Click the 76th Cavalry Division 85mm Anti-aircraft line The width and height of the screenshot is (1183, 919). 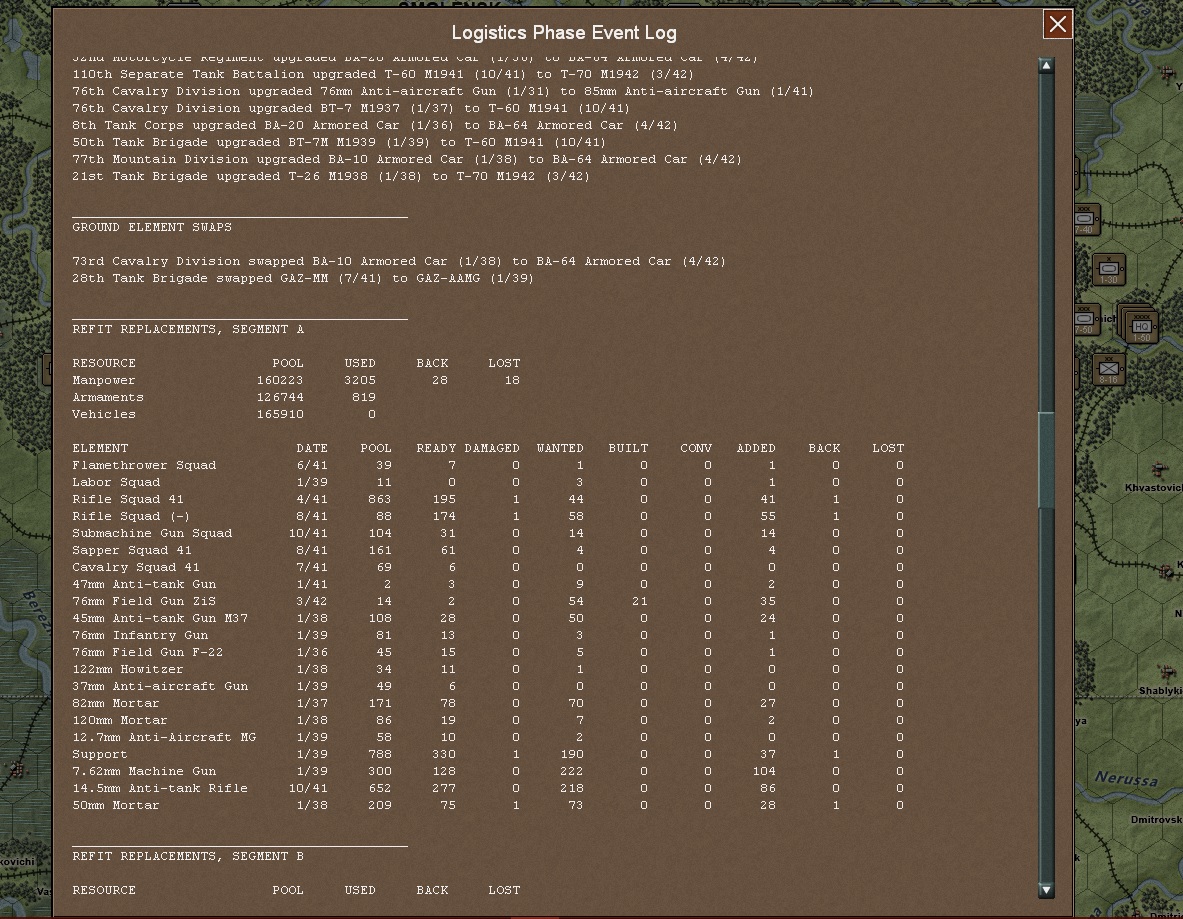pos(443,91)
